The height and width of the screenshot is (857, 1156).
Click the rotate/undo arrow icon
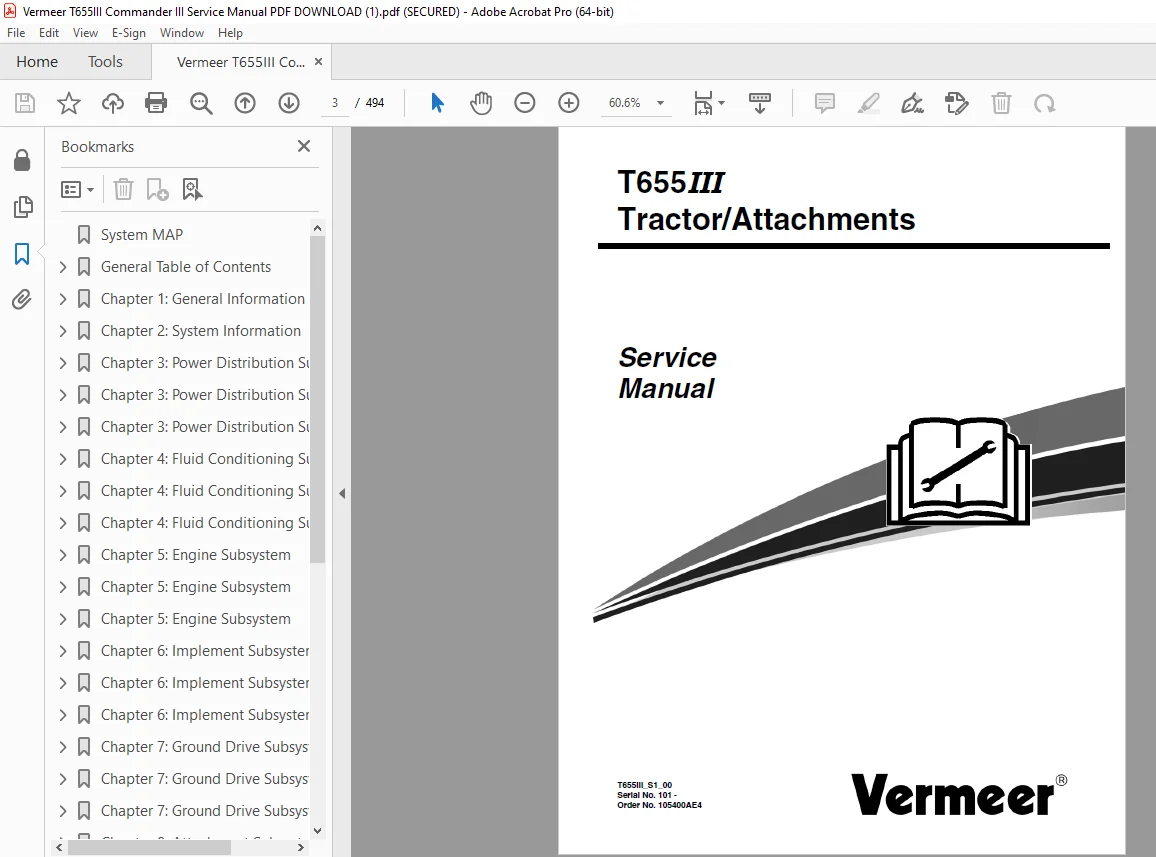coord(1044,103)
